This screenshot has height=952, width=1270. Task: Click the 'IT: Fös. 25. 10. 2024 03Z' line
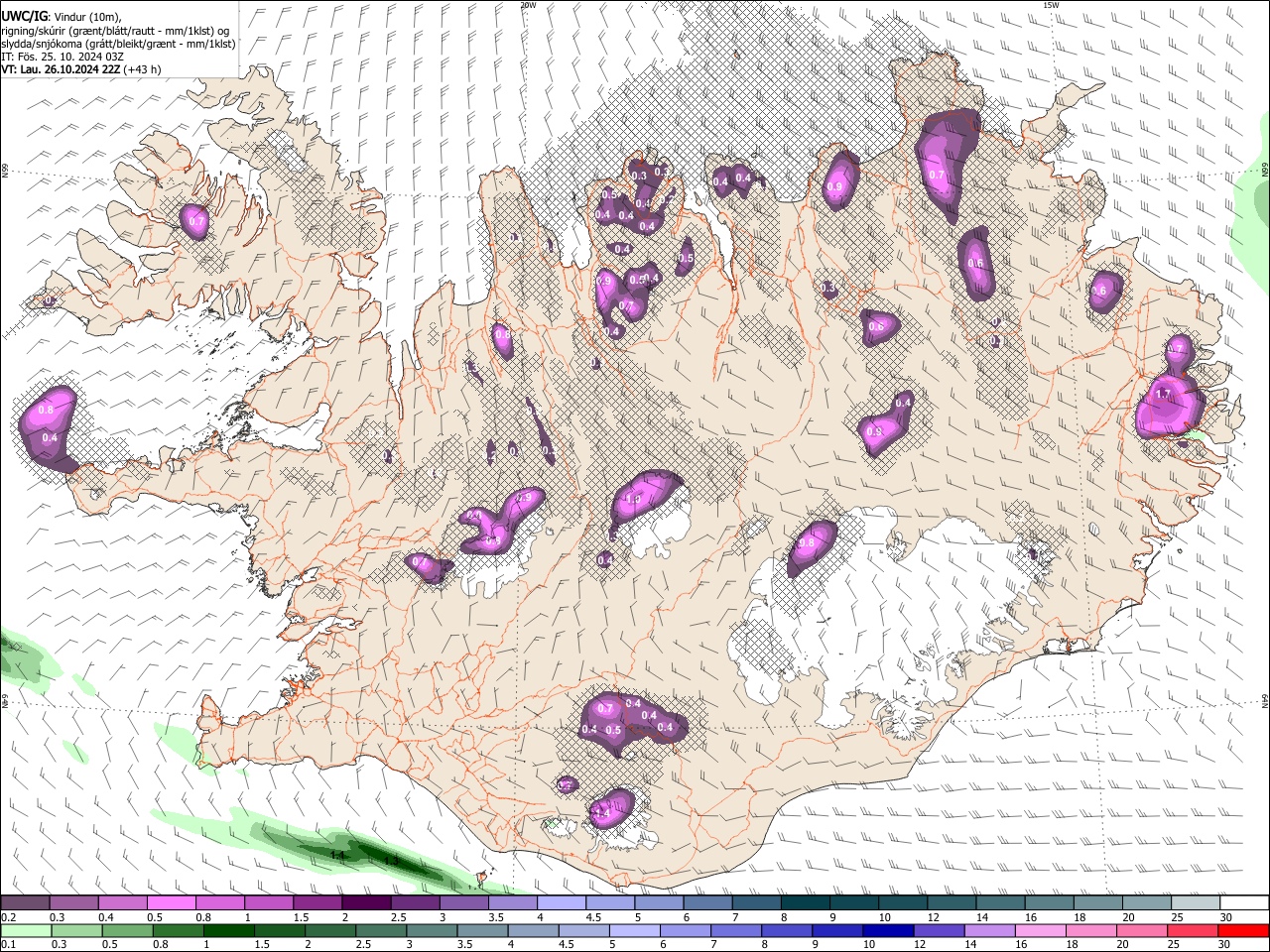click(63, 57)
